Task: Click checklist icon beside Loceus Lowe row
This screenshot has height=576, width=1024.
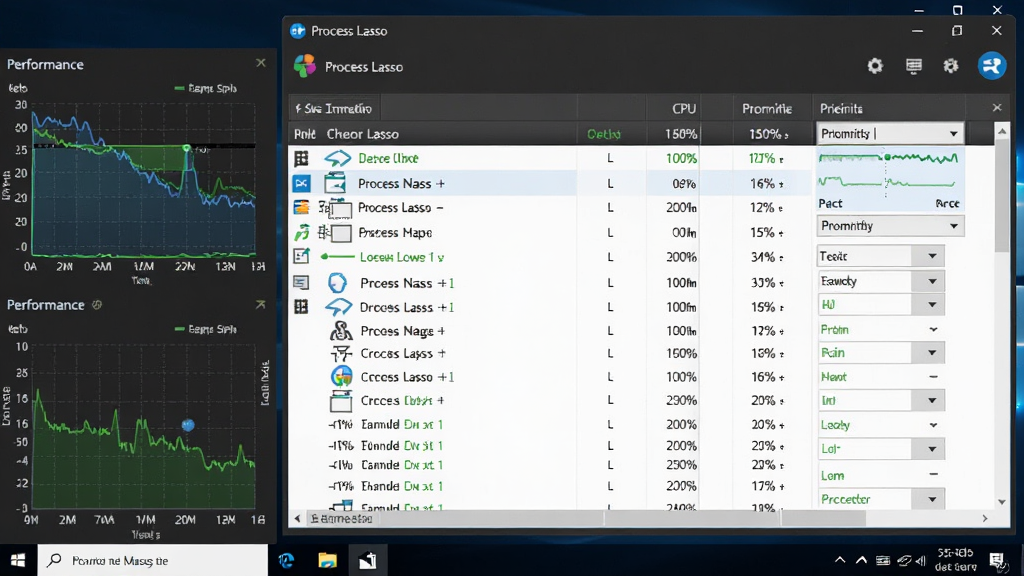Action: (x=301, y=257)
